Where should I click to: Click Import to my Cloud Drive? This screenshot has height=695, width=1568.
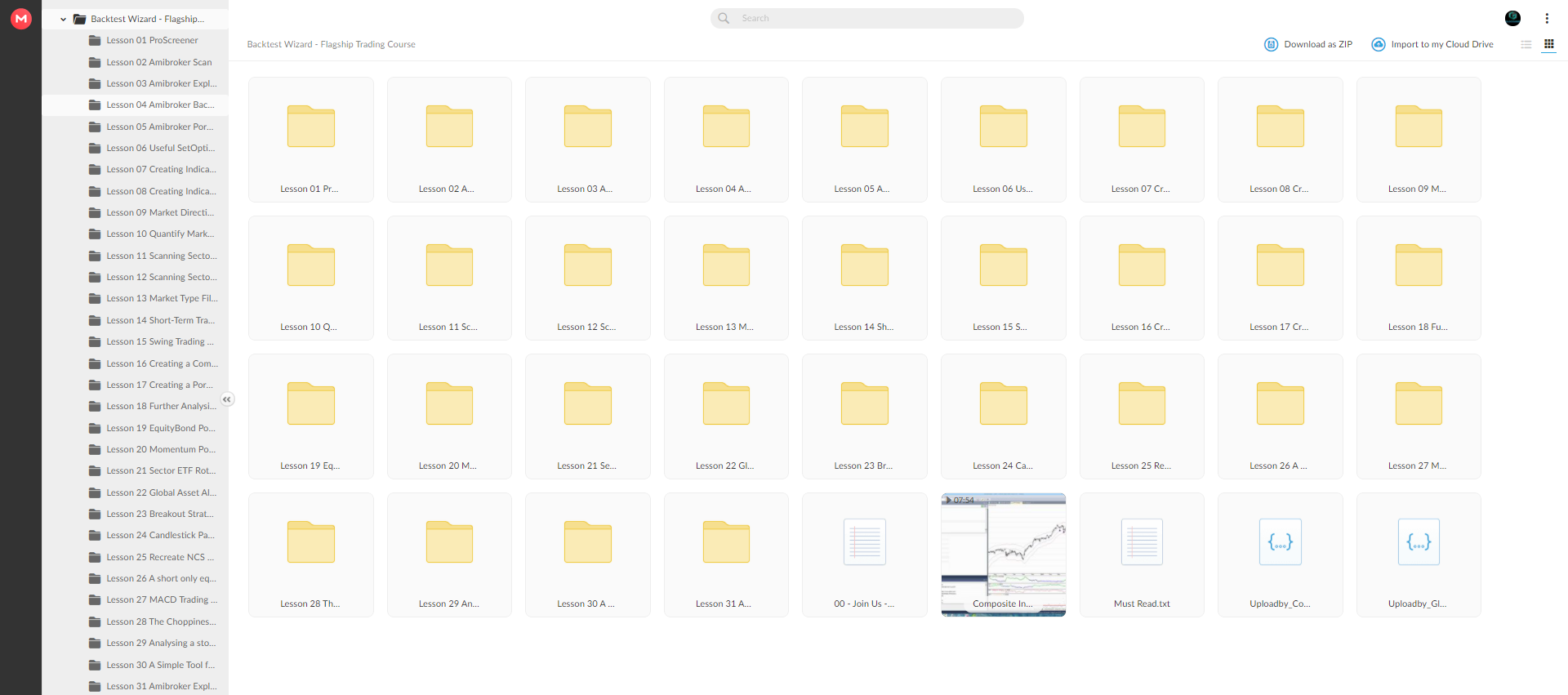(1432, 44)
